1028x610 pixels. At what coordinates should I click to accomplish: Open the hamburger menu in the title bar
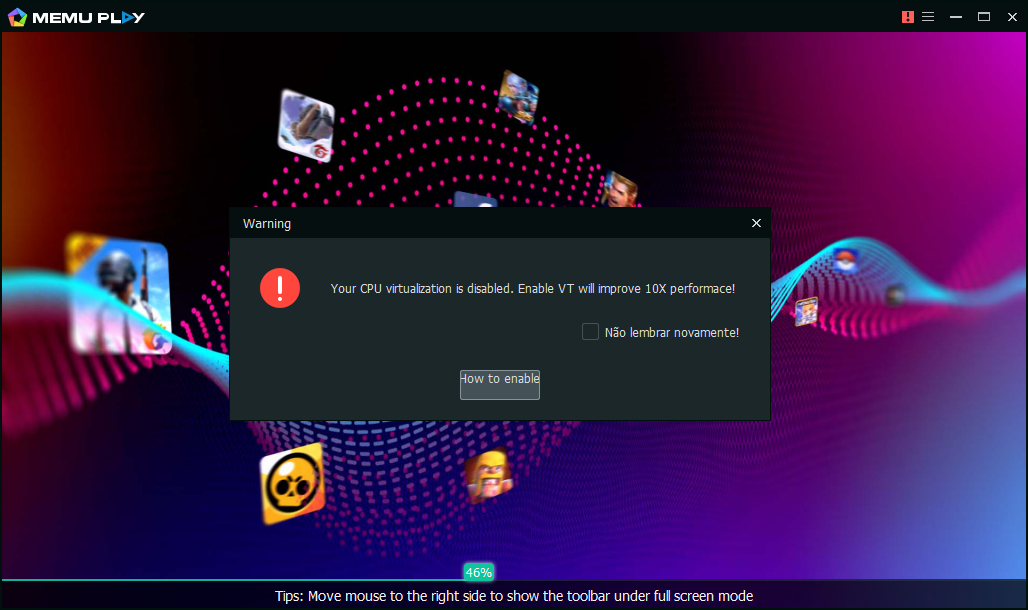928,17
